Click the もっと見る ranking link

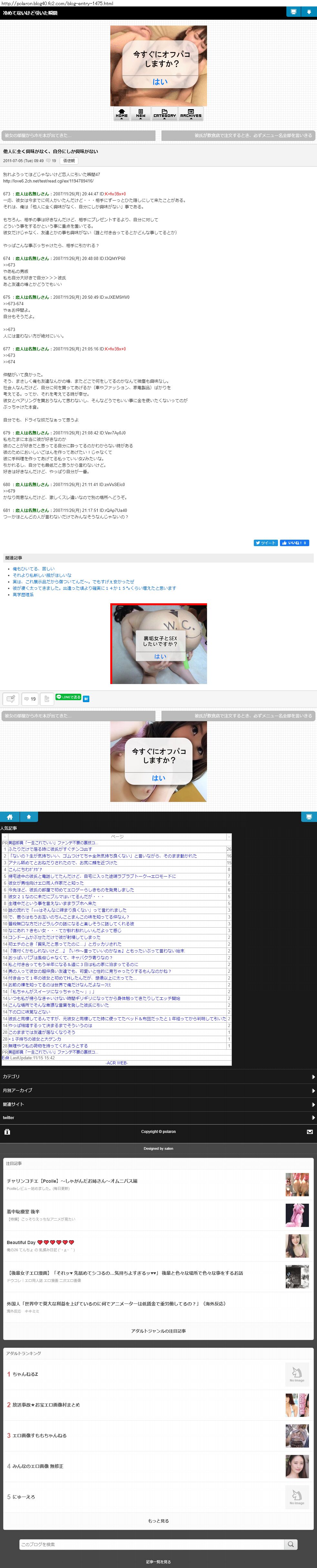point(159,1521)
